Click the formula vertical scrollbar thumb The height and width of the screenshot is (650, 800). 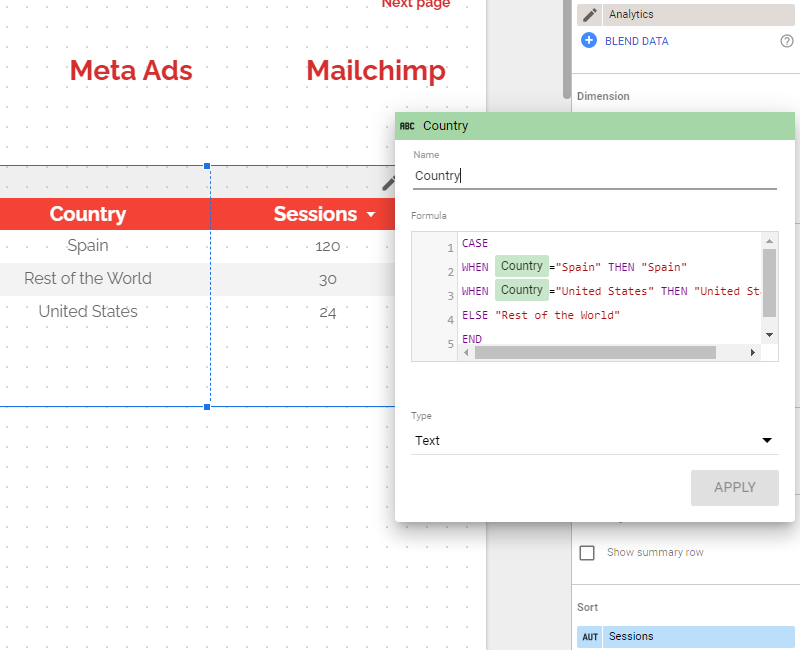769,283
